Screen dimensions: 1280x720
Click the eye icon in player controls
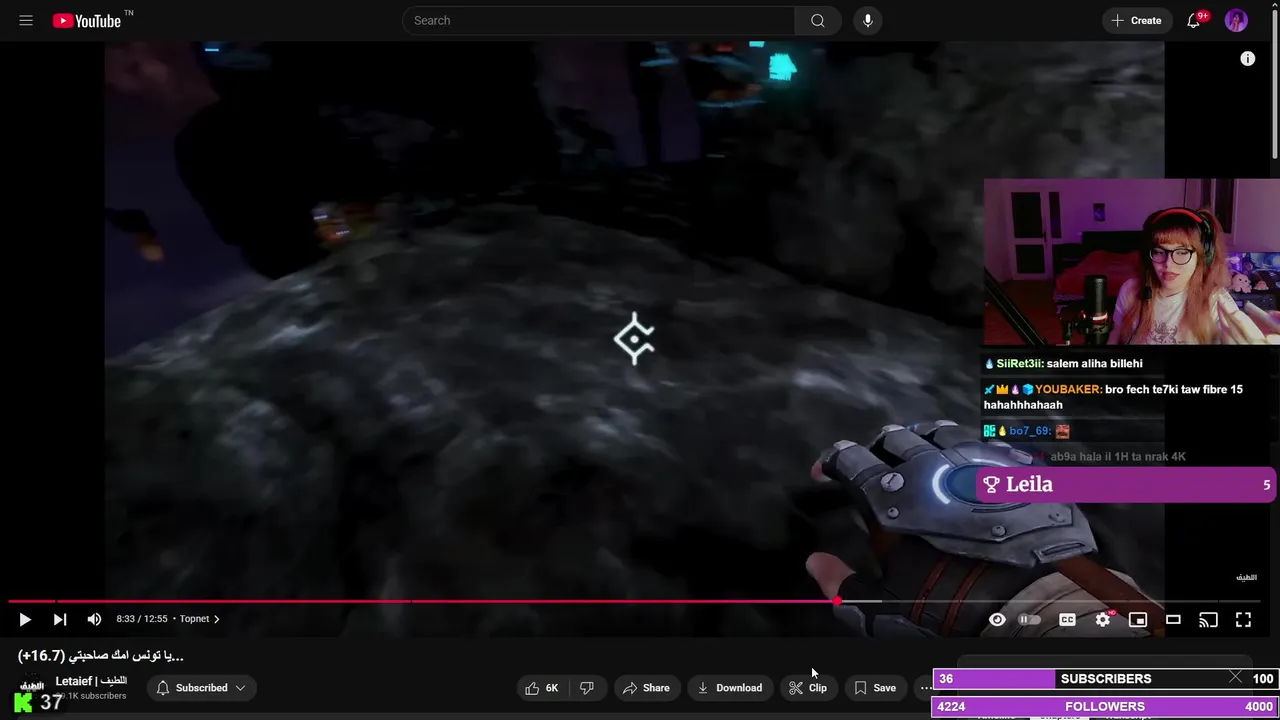997,620
